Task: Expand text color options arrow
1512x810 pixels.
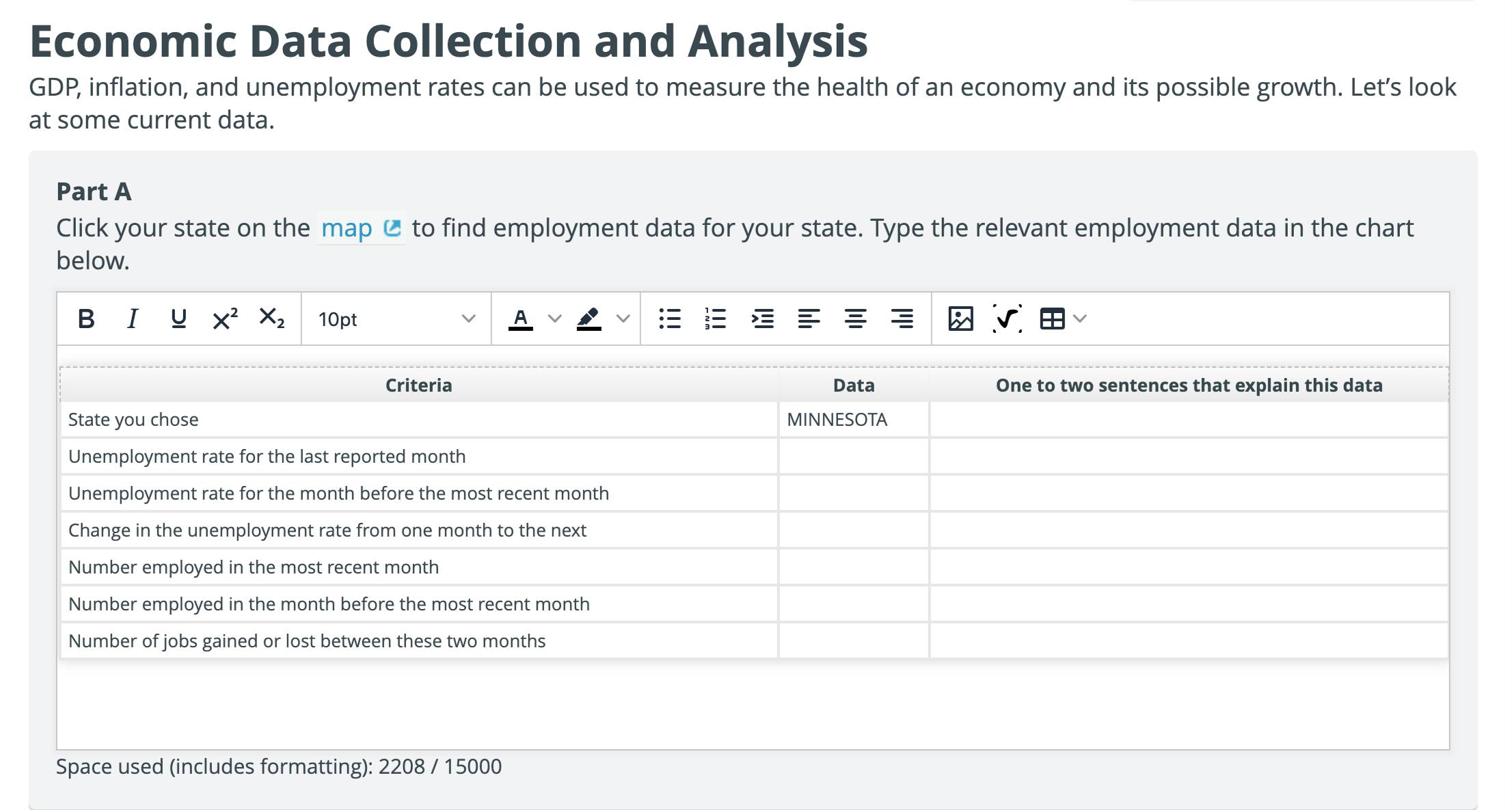Action: 555,319
